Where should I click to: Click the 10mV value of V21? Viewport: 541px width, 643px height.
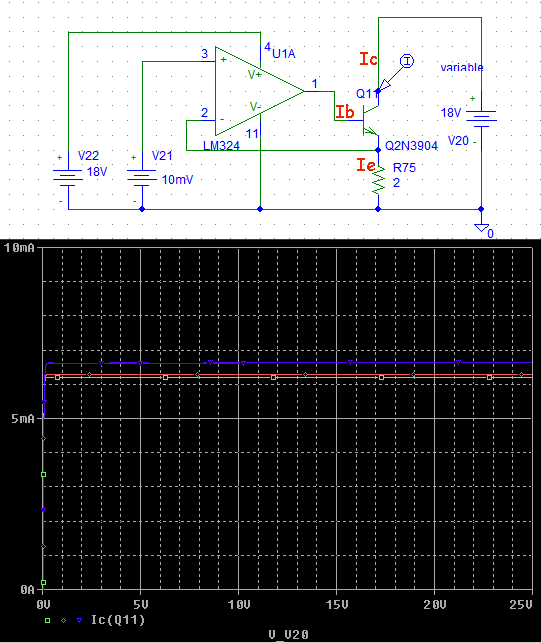click(x=177, y=180)
